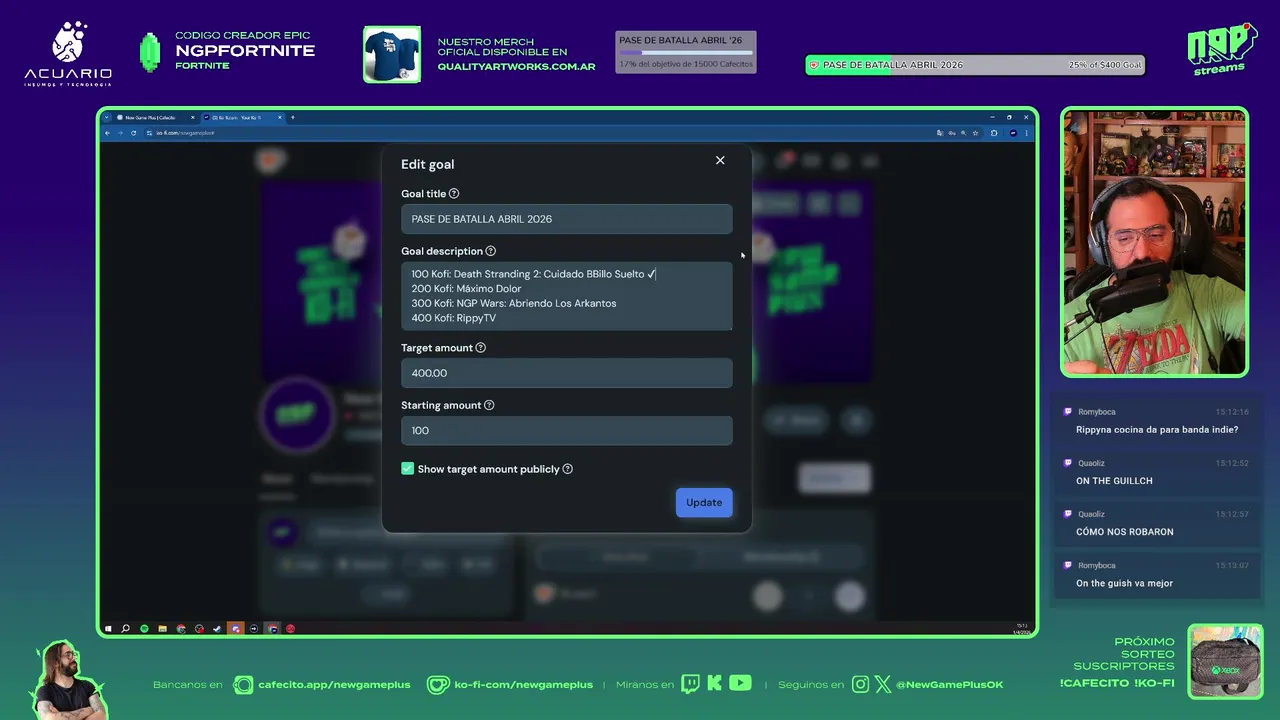
Task: Click Acuario Insumos y Tecnología logo
Action: 69,54
